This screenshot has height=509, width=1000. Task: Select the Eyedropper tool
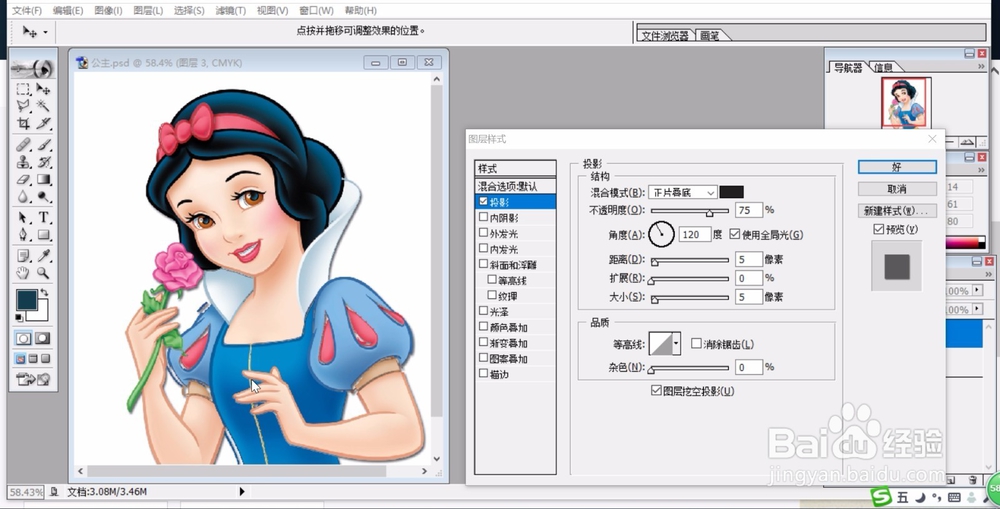[x=43, y=256]
